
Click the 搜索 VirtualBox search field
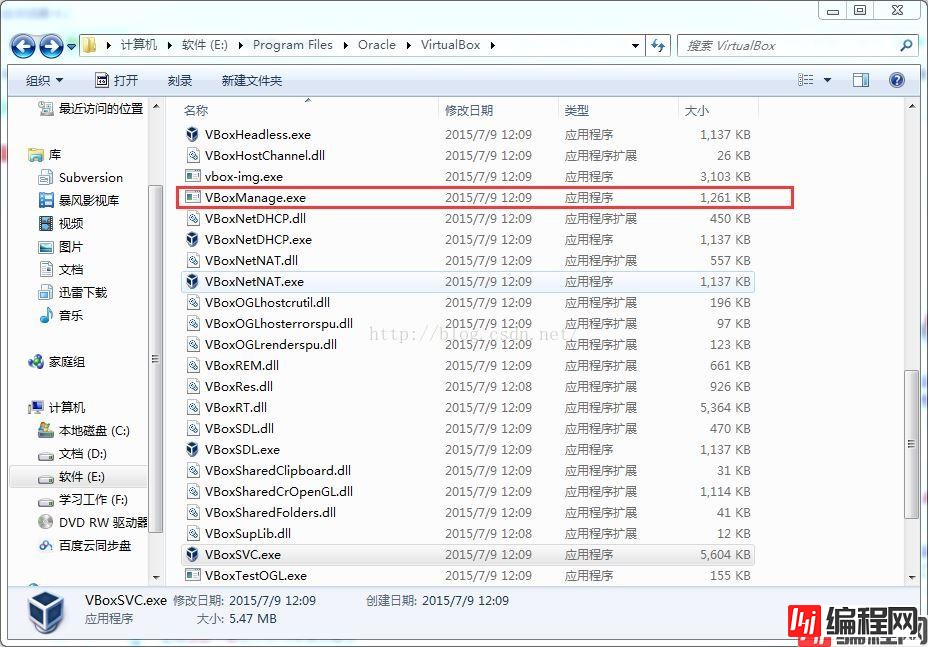coord(788,45)
